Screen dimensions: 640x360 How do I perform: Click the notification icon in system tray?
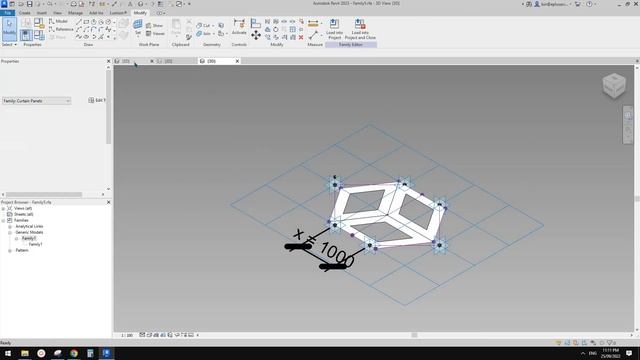coord(629,353)
